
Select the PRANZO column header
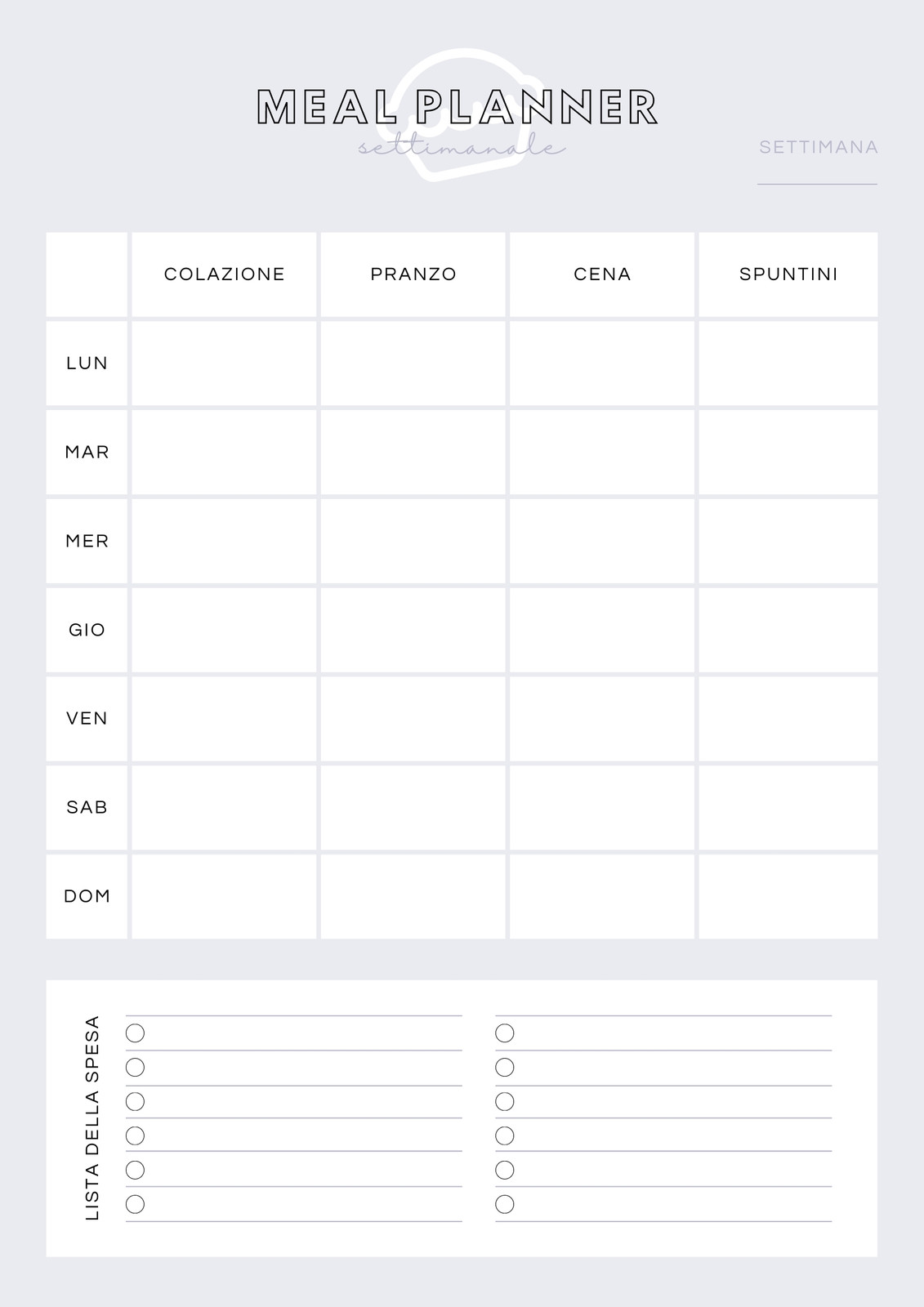click(x=413, y=274)
